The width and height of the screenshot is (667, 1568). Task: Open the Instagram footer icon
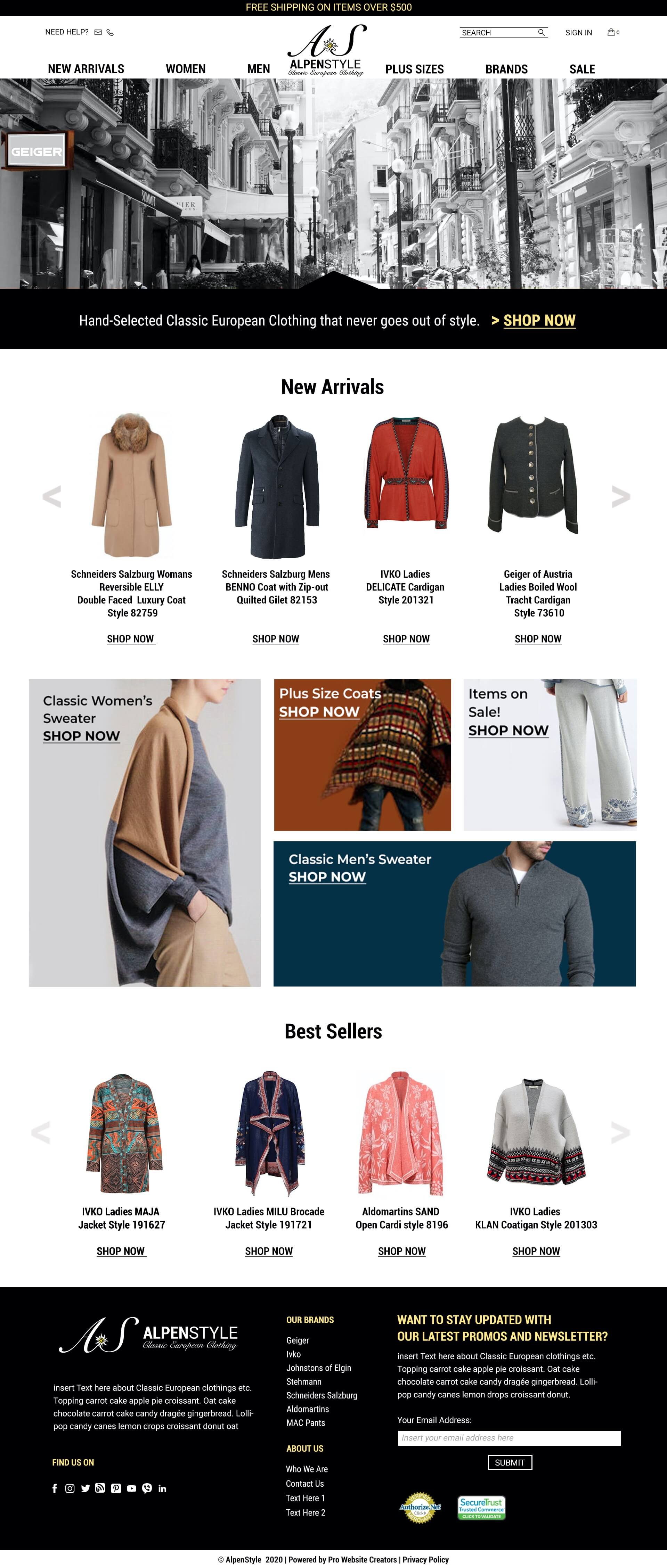click(70, 1488)
